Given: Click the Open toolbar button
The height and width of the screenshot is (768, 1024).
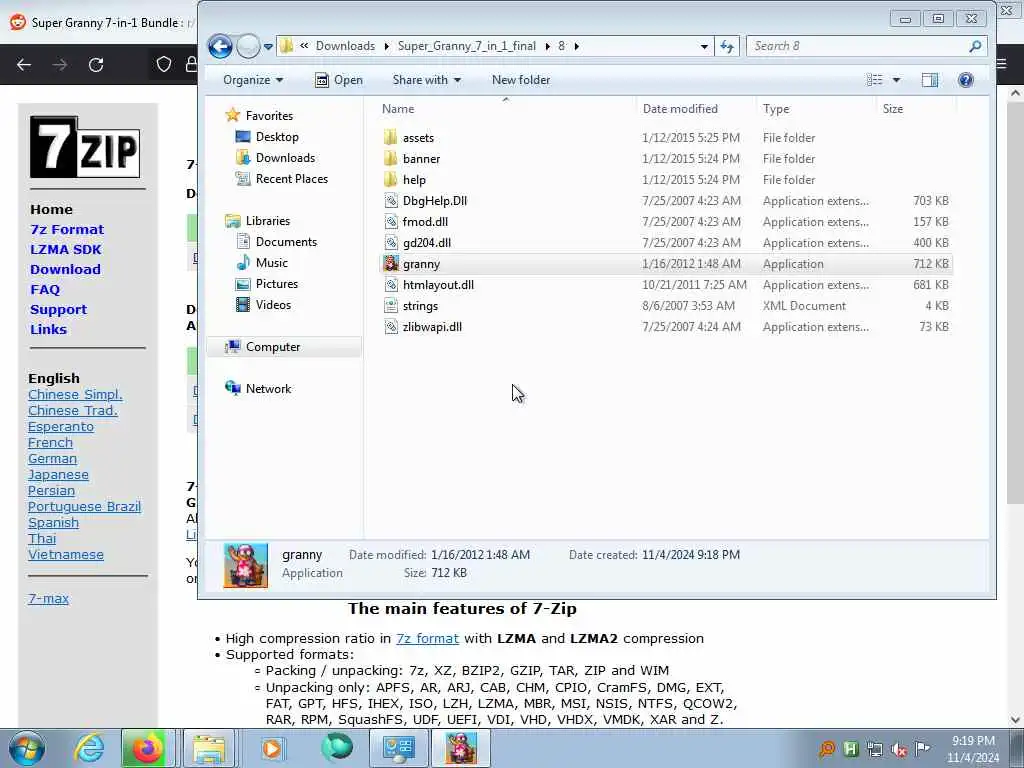Looking at the screenshot, I should [x=339, y=80].
